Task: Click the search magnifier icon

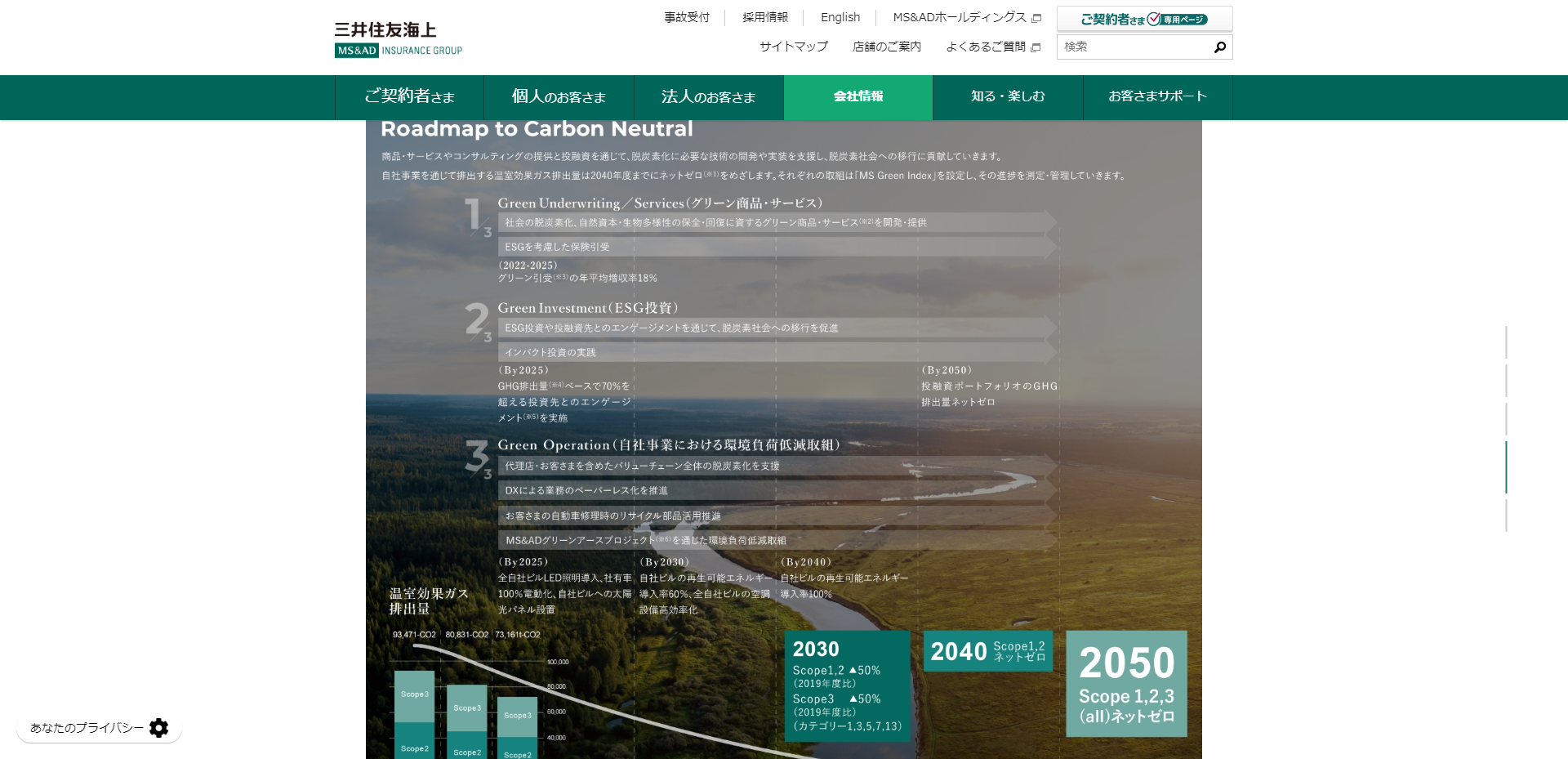Action: click(x=1220, y=47)
